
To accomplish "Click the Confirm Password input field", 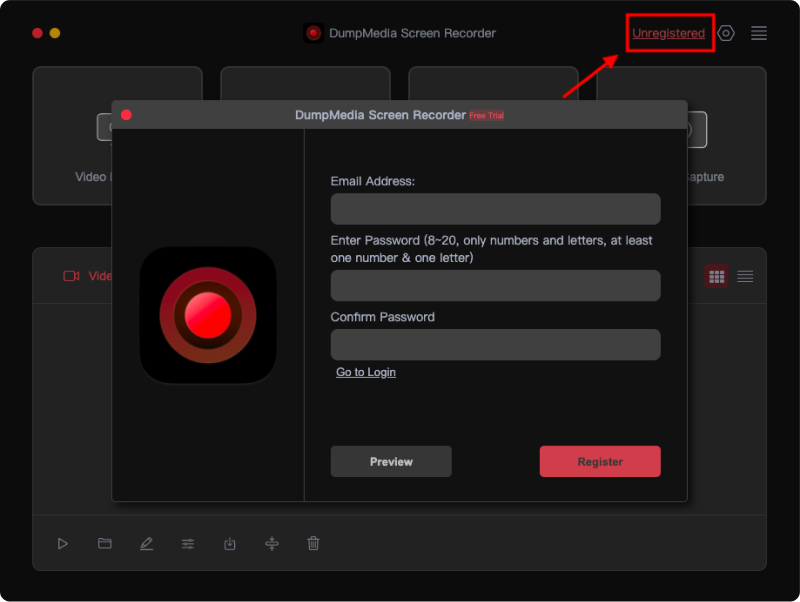I will [x=495, y=344].
